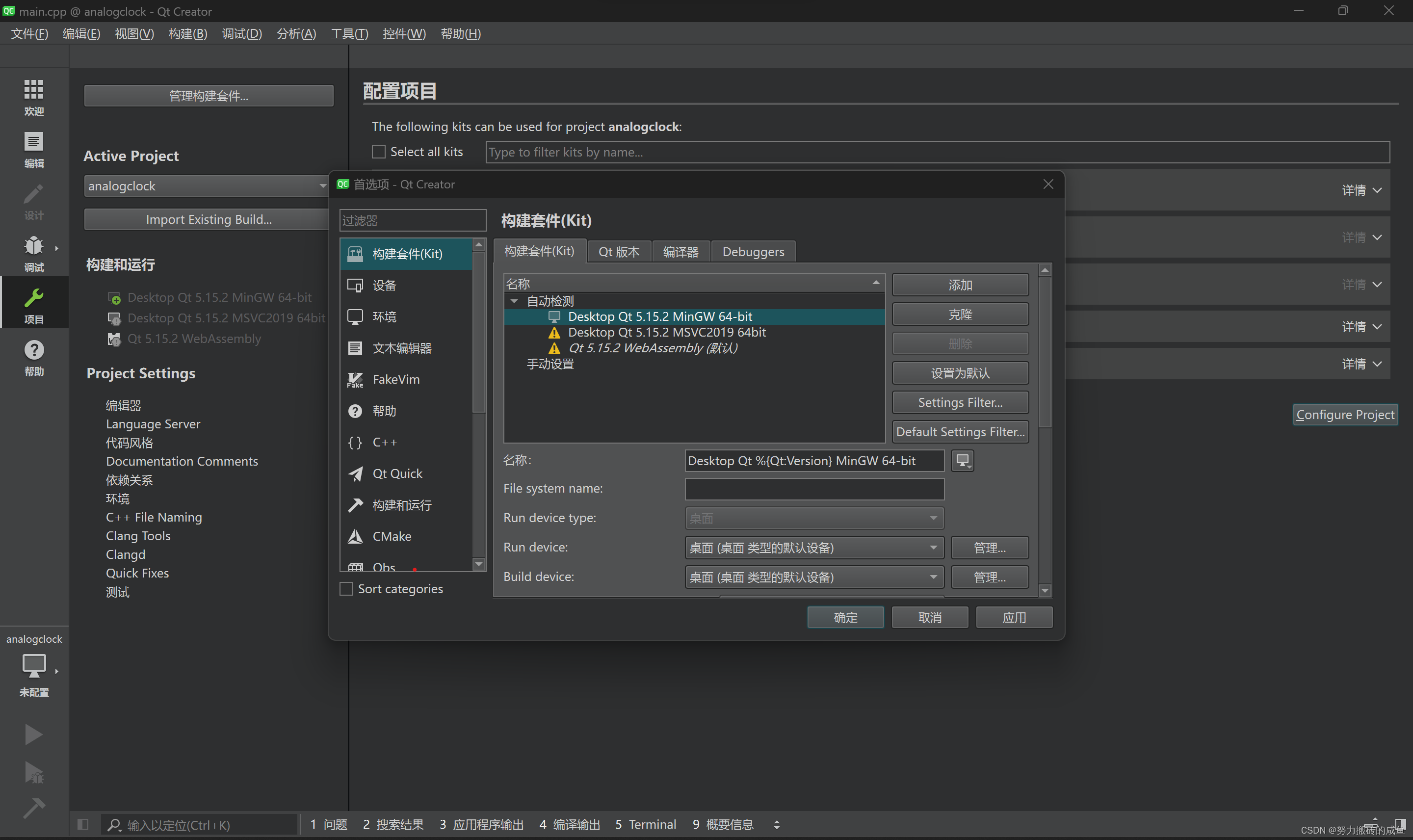Toggle the Sort categories checkbox
This screenshot has width=1413, height=840.
[346, 589]
